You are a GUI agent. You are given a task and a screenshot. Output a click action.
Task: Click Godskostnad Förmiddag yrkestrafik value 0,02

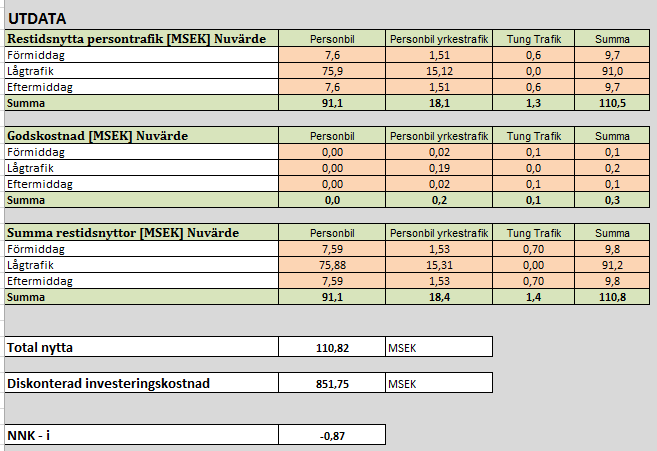click(x=439, y=152)
